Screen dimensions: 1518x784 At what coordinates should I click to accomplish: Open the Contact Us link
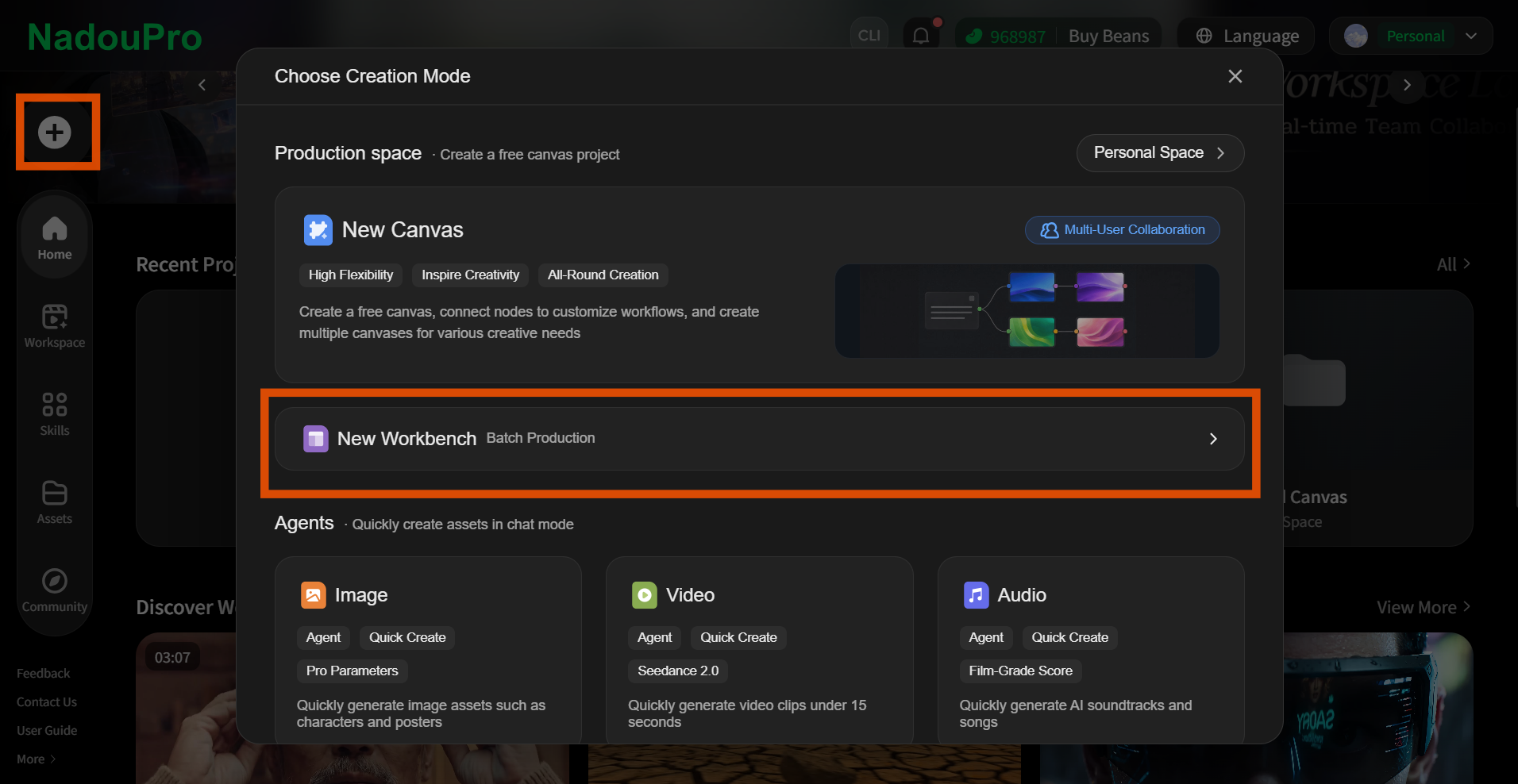tap(47, 702)
